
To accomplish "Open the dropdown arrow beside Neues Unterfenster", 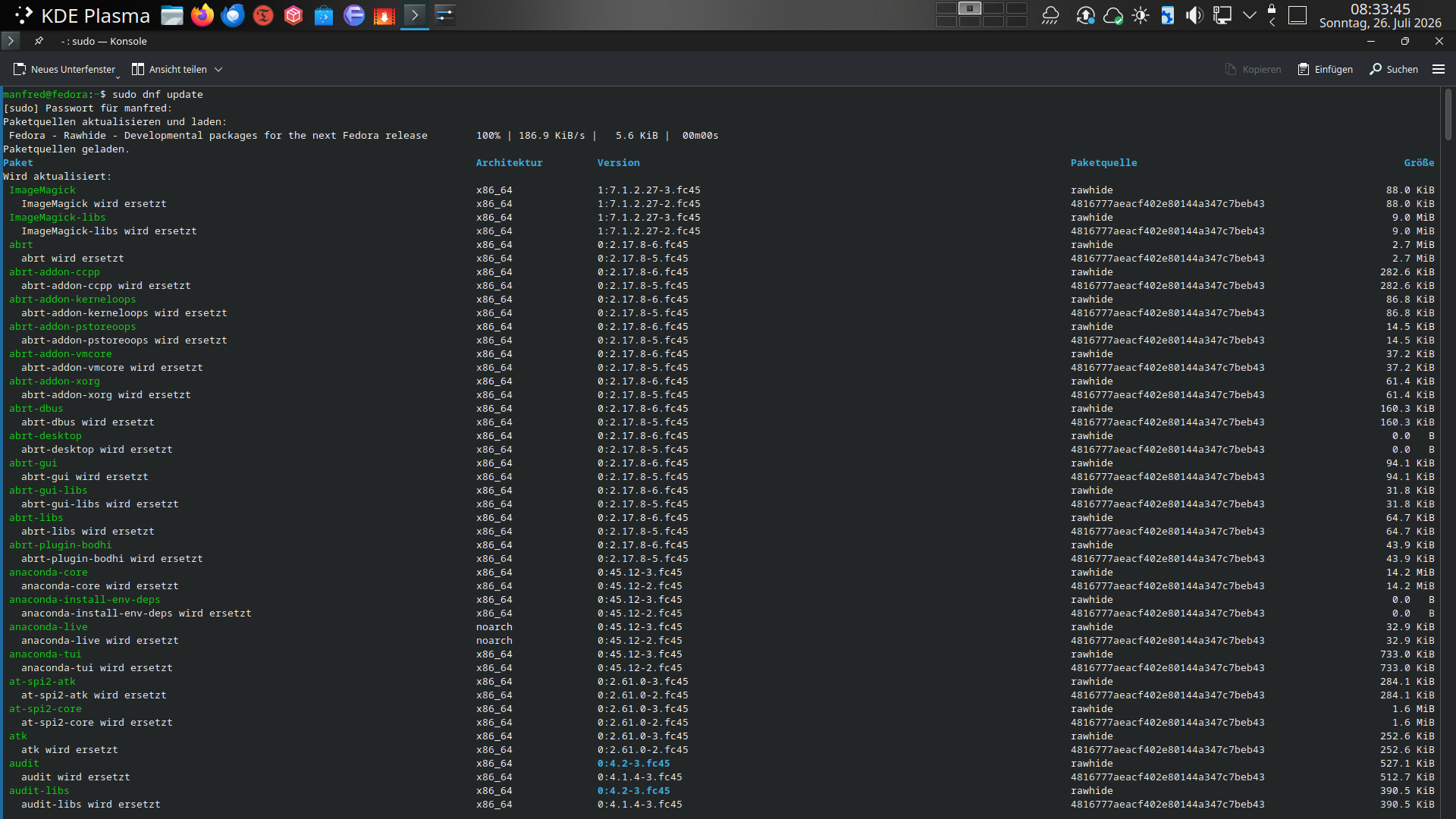I will pos(118,76).
